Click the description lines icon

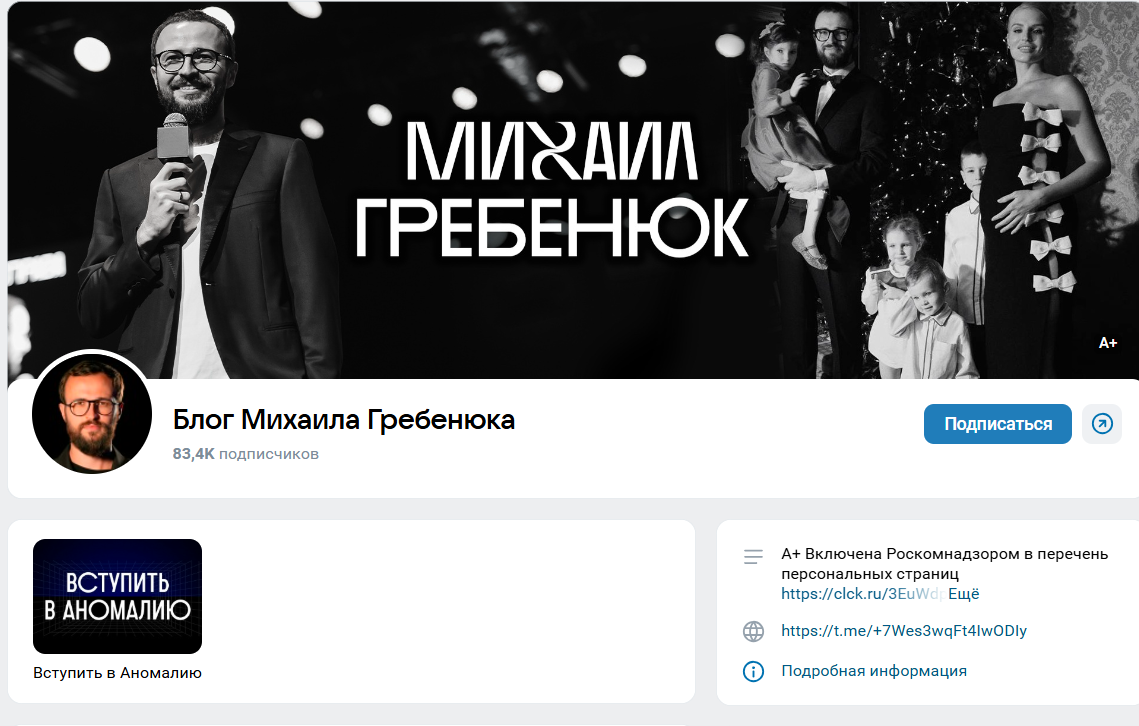(753, 557)
